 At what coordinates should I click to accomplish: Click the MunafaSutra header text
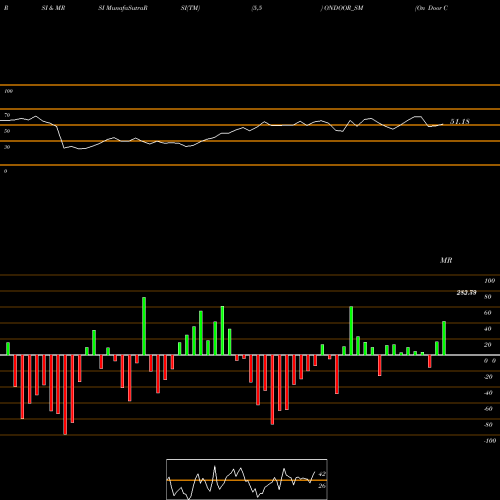tap(123, 8)
